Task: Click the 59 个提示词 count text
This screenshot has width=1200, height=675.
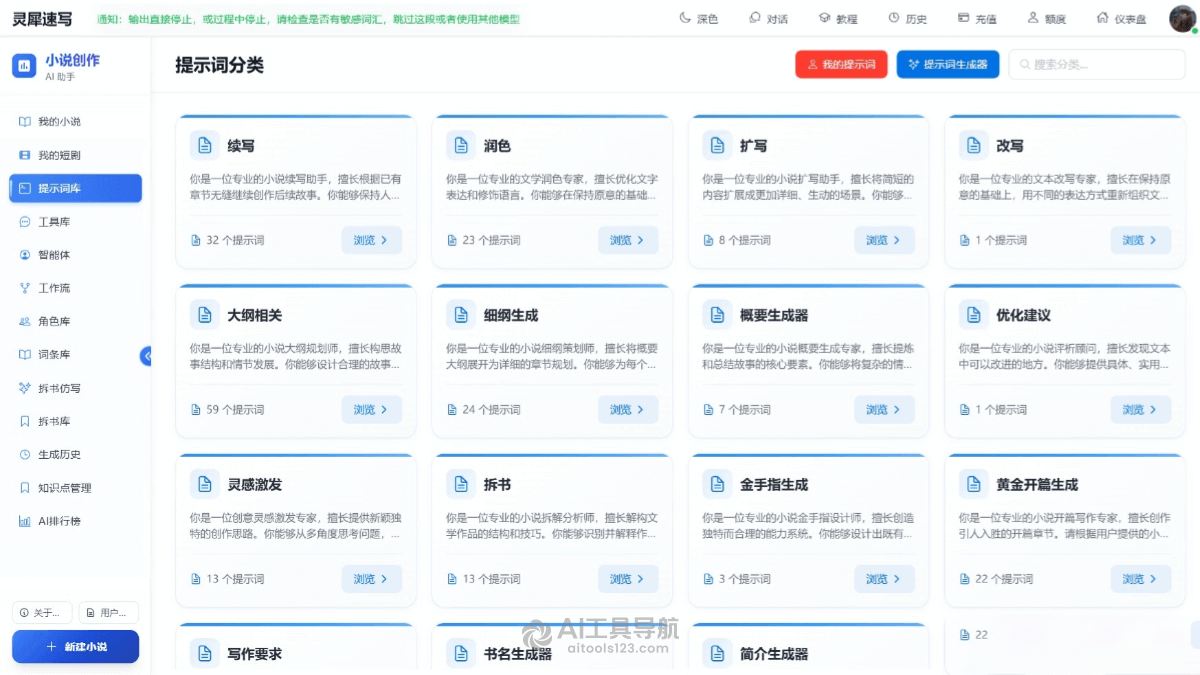Action: pyautogui.click(x=235, y=410)
